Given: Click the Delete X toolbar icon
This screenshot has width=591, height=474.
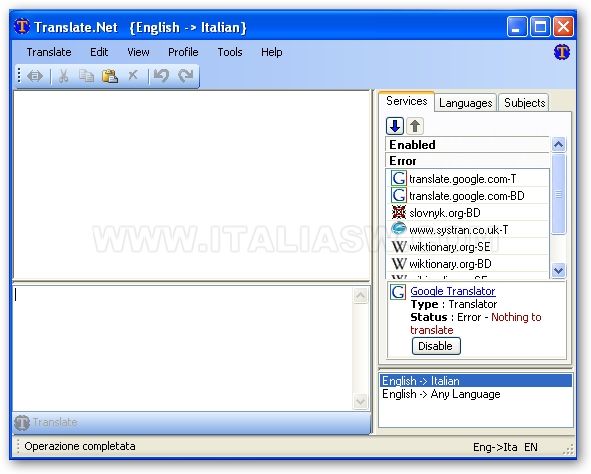Looking at the screenshot, I should pyautogui.click(x=133, y=75).
